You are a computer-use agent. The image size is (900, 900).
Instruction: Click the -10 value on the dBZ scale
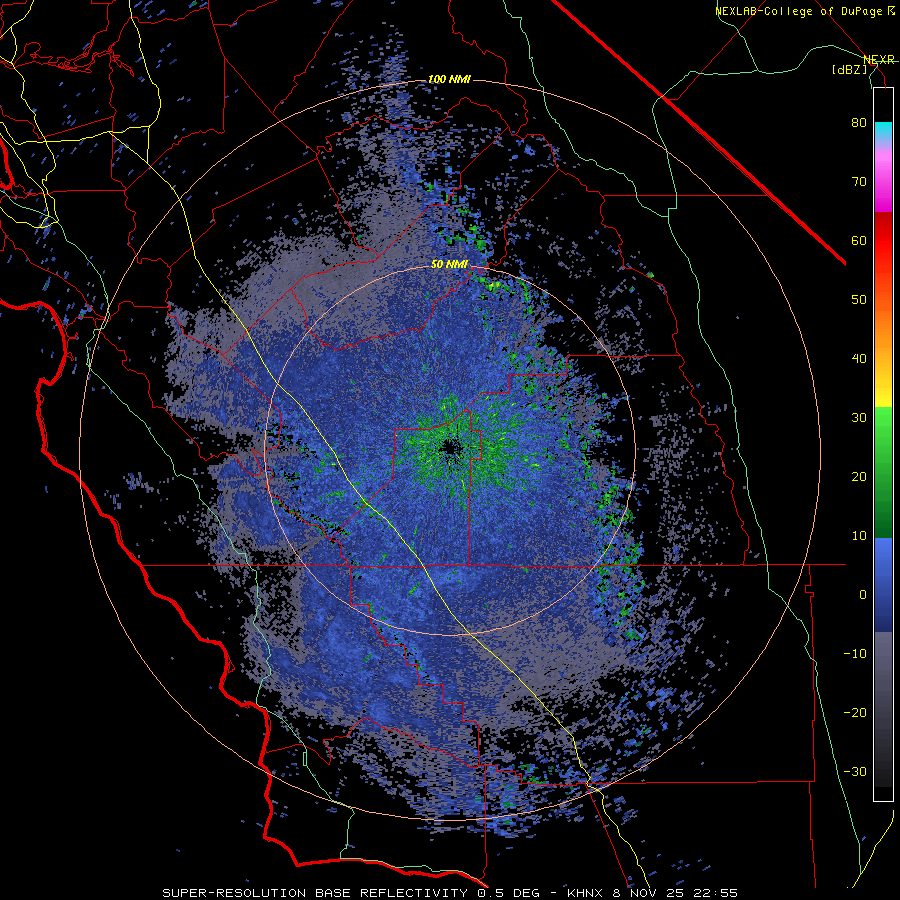855,654
